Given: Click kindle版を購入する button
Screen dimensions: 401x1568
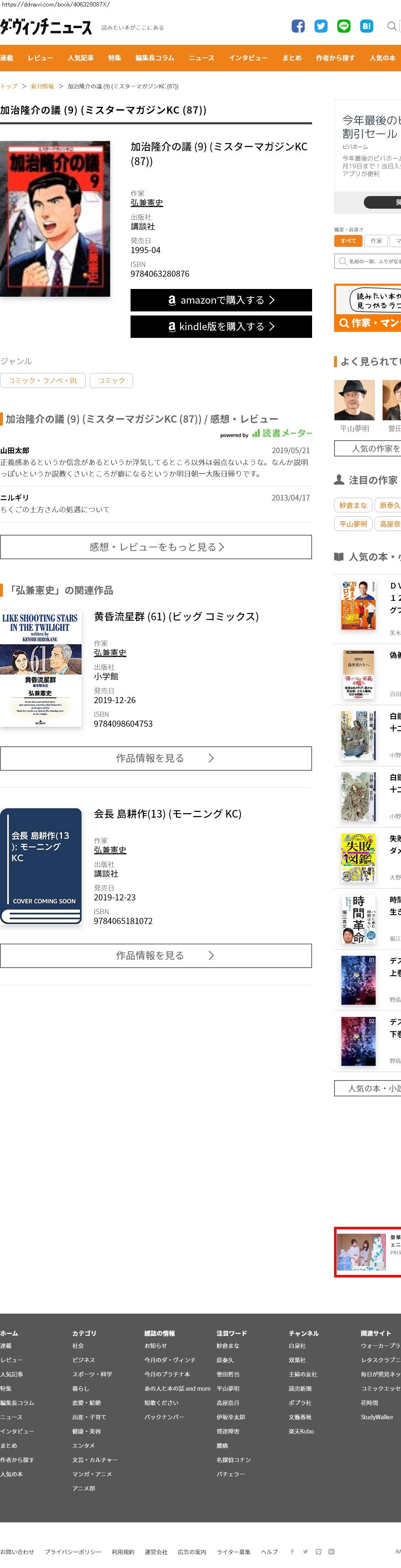Looking at the screenshot, I should click(x=221, y=327).
